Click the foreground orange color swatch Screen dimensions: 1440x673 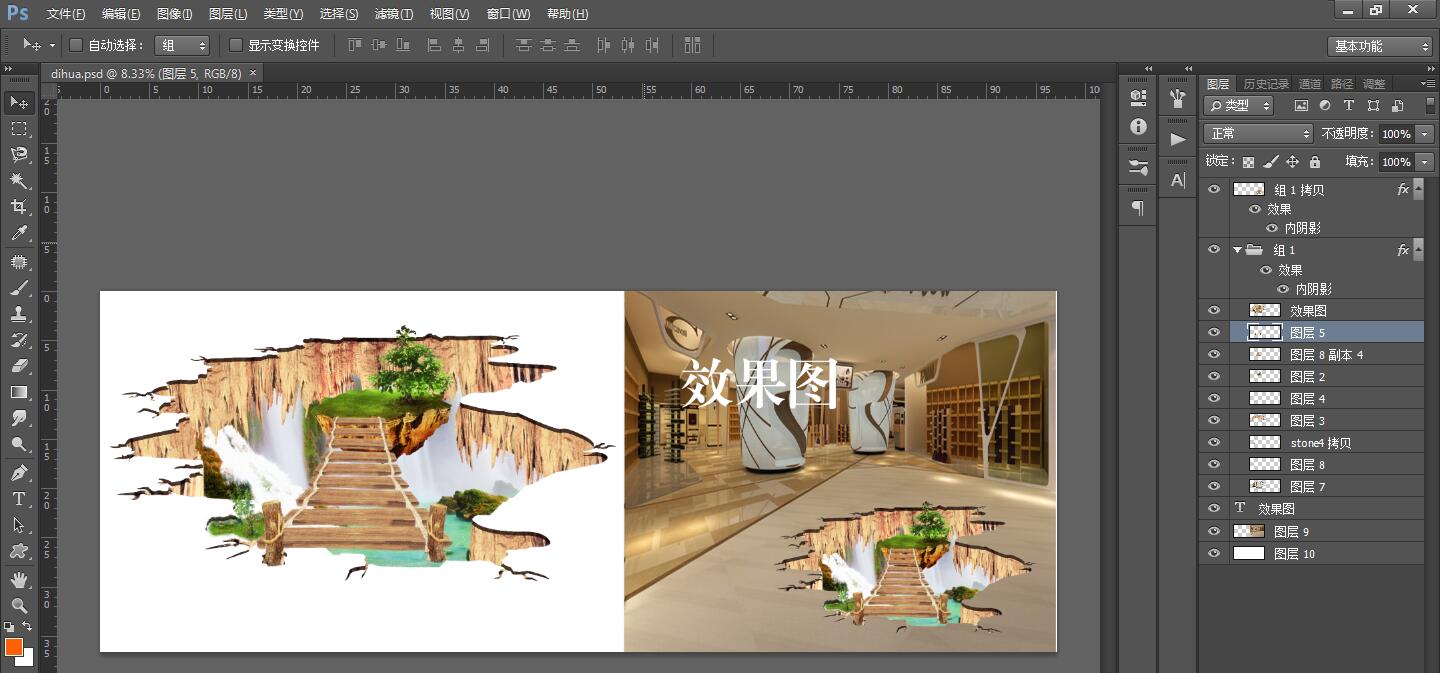click(14, 647)
